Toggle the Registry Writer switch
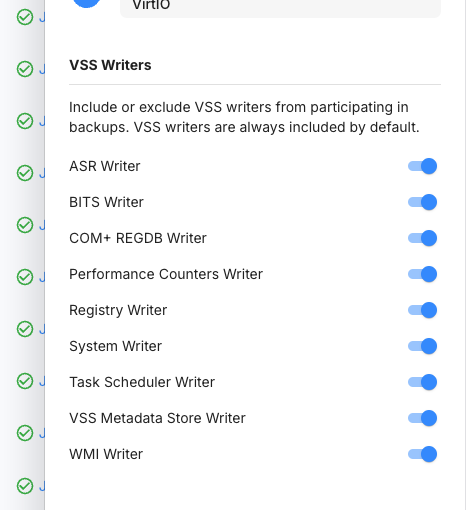466x510 pixels. [422, 310]
